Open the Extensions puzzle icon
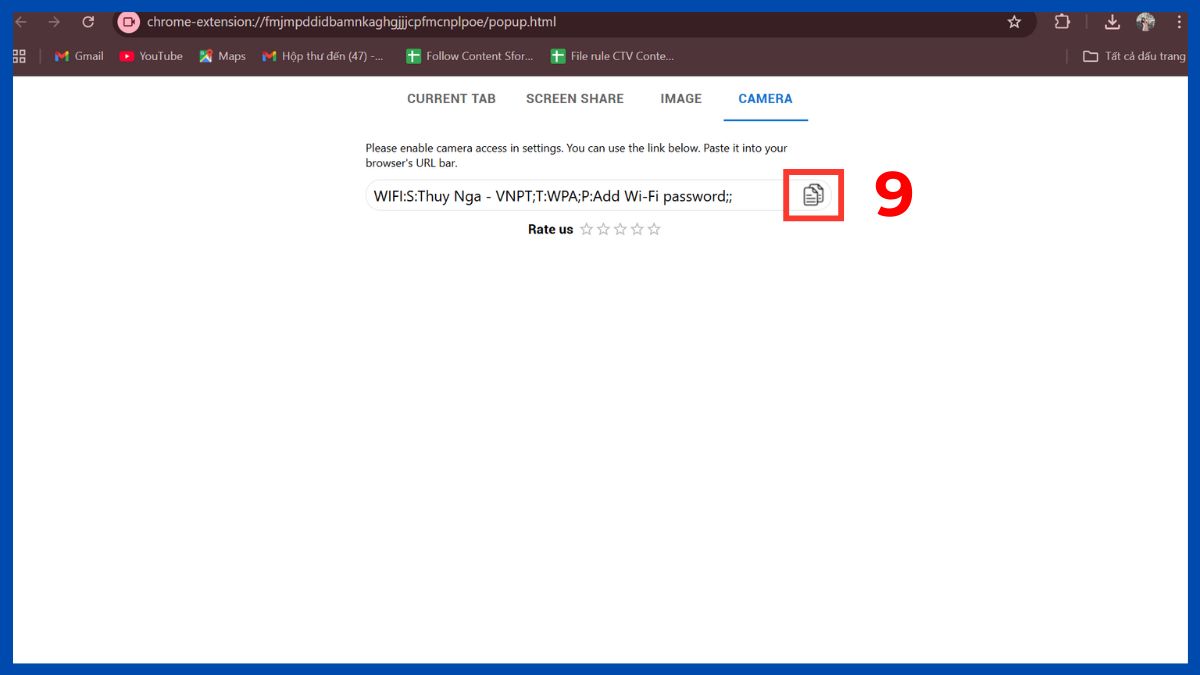Image resolution: width=1200 pixels, height=675 pixels. point(1062,22)
